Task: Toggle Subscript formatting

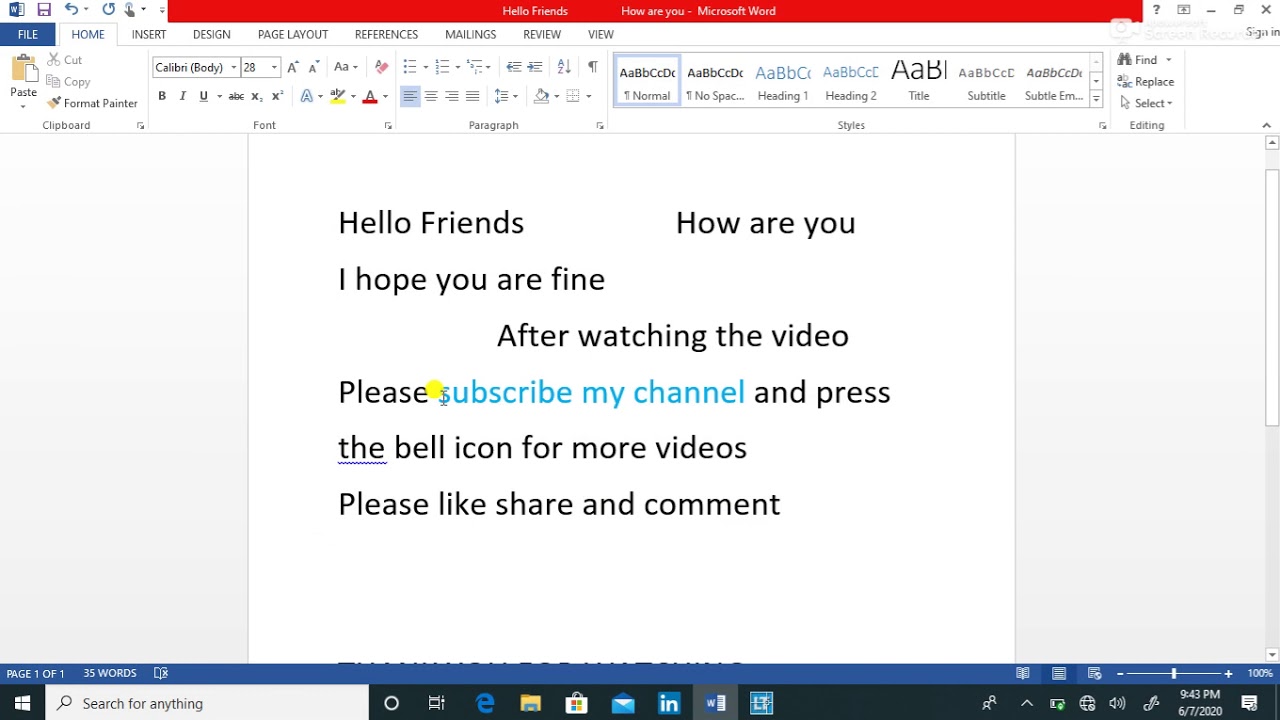Action: [x=257, y=96]
